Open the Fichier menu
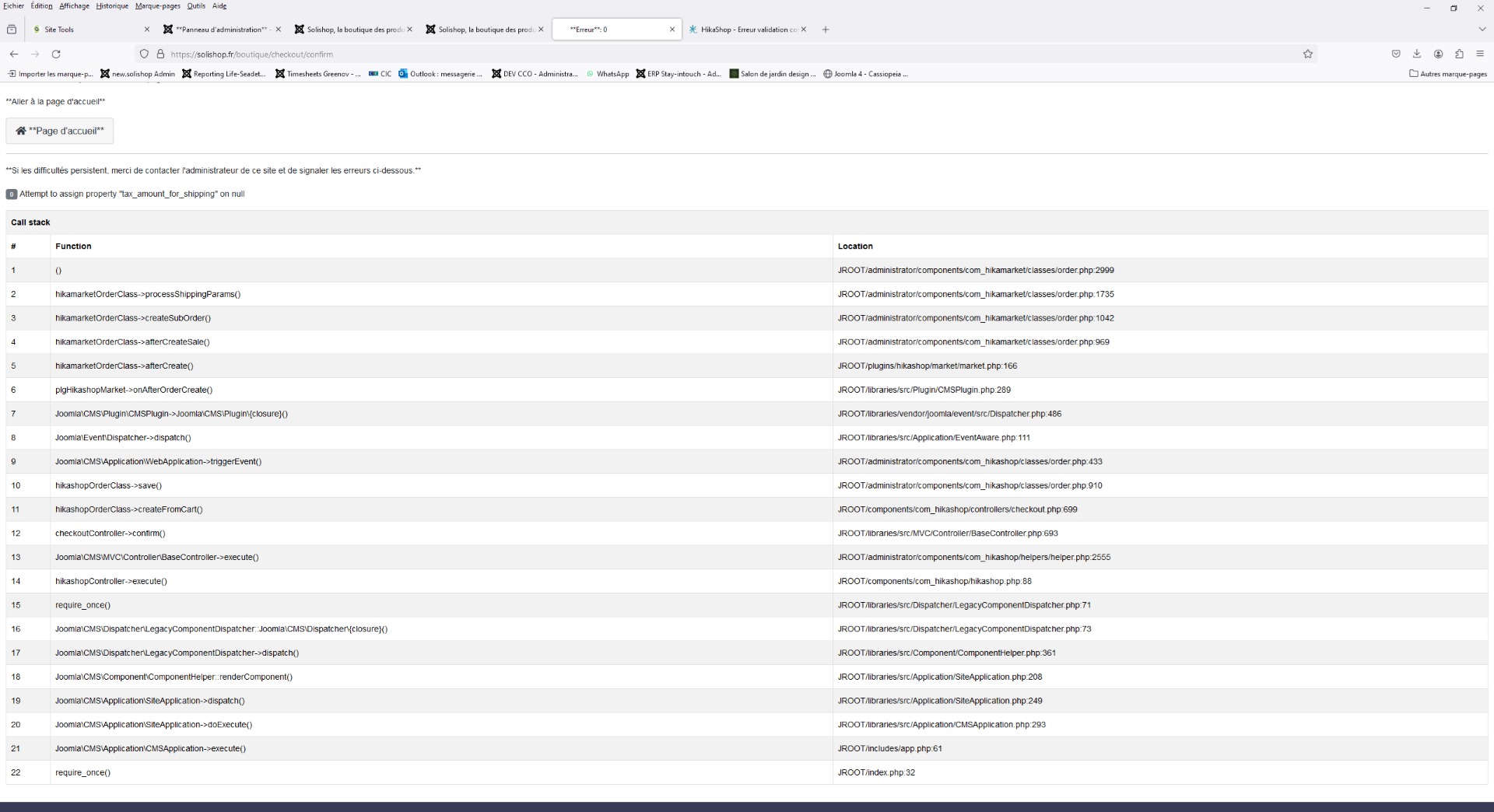The width and height of the screenshot is (1494, 812). pos(13,6)
